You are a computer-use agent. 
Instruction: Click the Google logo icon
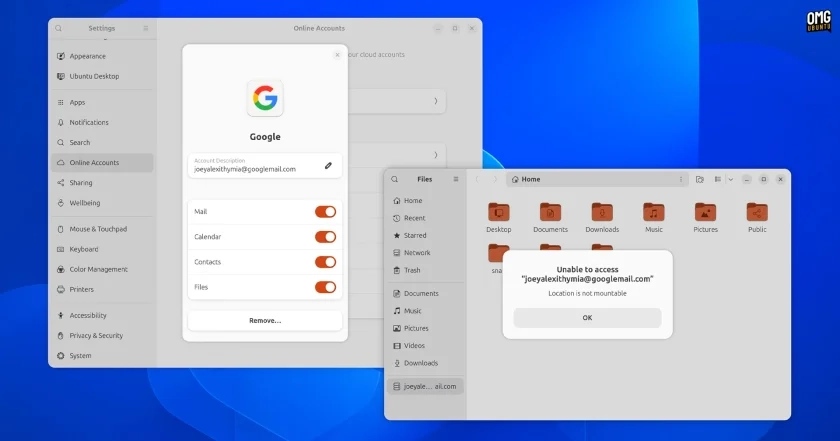[x=265, y=99]
